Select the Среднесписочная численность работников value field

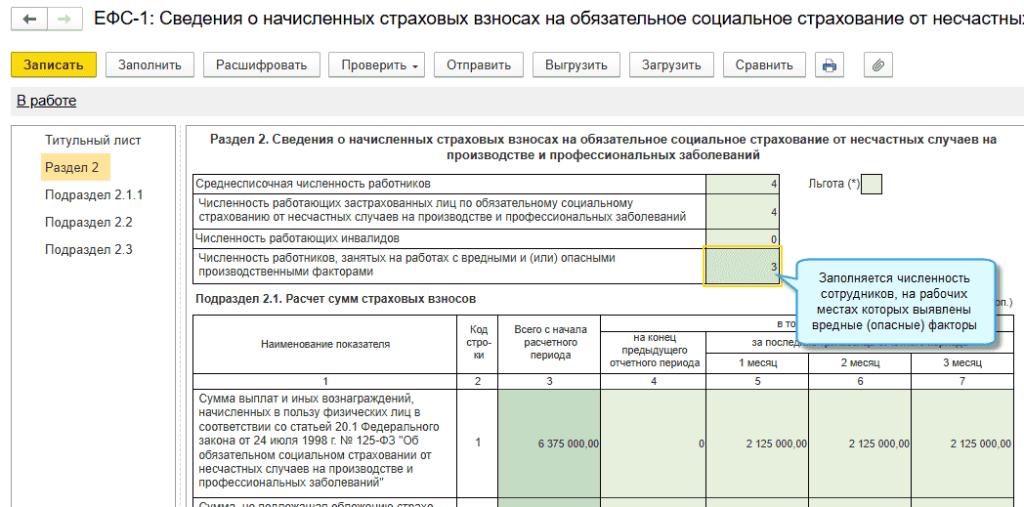[x=743, y=184]
